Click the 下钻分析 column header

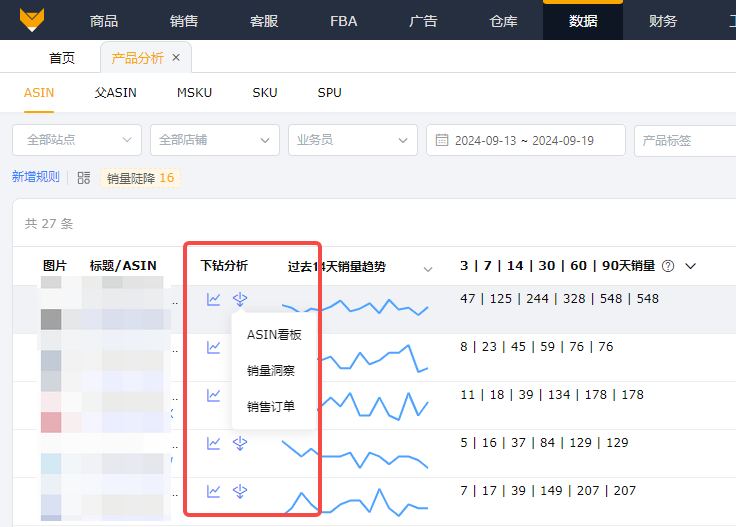224,266
